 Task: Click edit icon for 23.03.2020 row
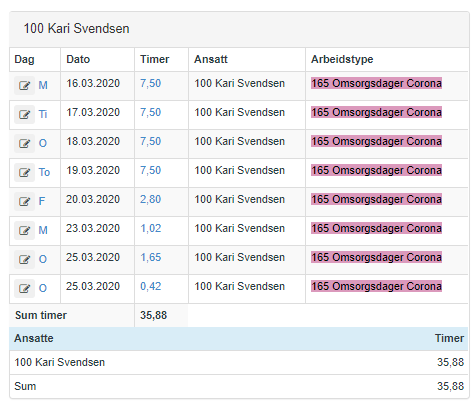24,230
